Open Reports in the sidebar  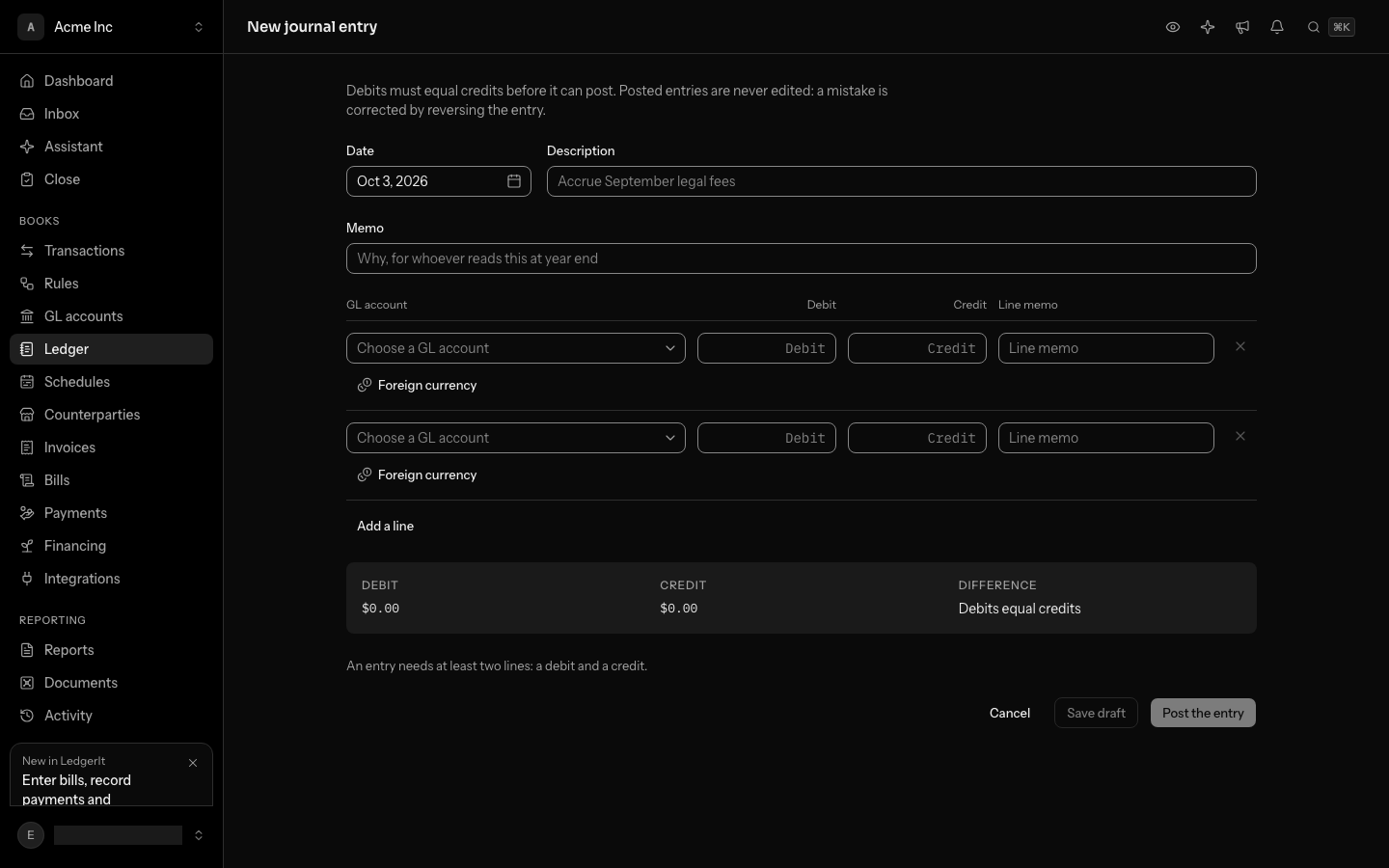tap(111, 650)
